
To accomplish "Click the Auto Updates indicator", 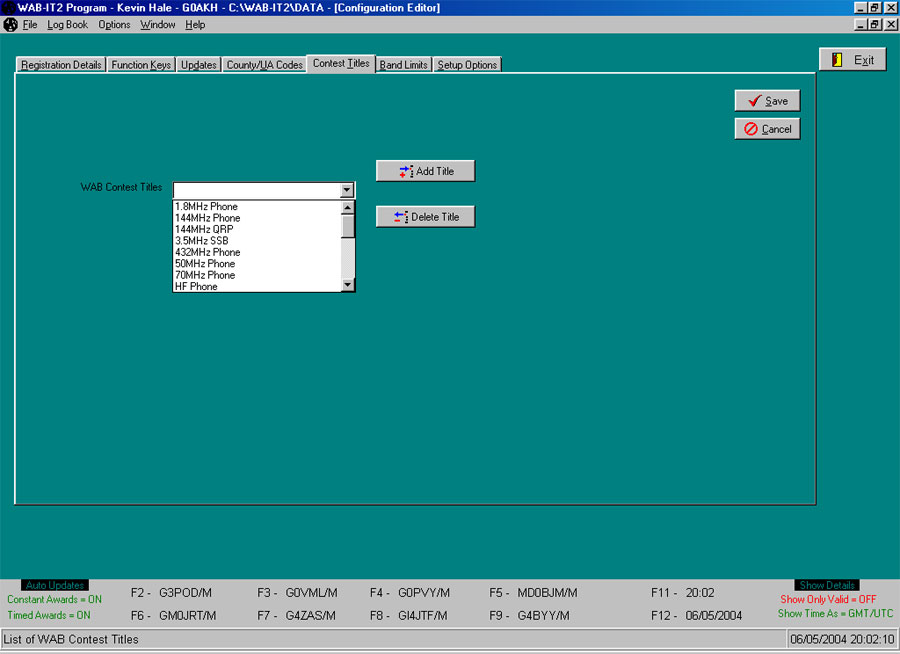I will pos(57,584).
